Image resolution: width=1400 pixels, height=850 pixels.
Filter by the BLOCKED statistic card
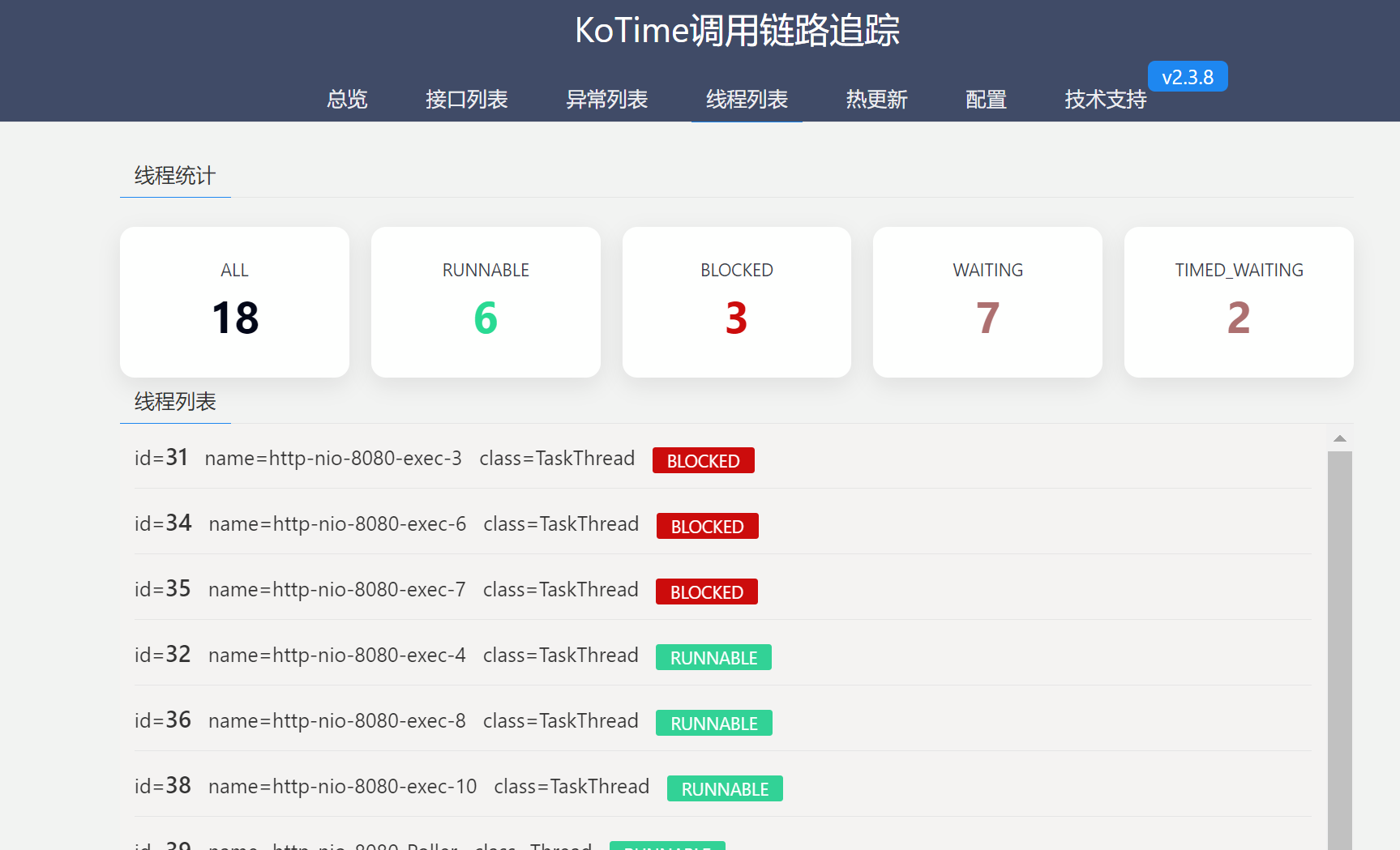[x=736, y=301]
